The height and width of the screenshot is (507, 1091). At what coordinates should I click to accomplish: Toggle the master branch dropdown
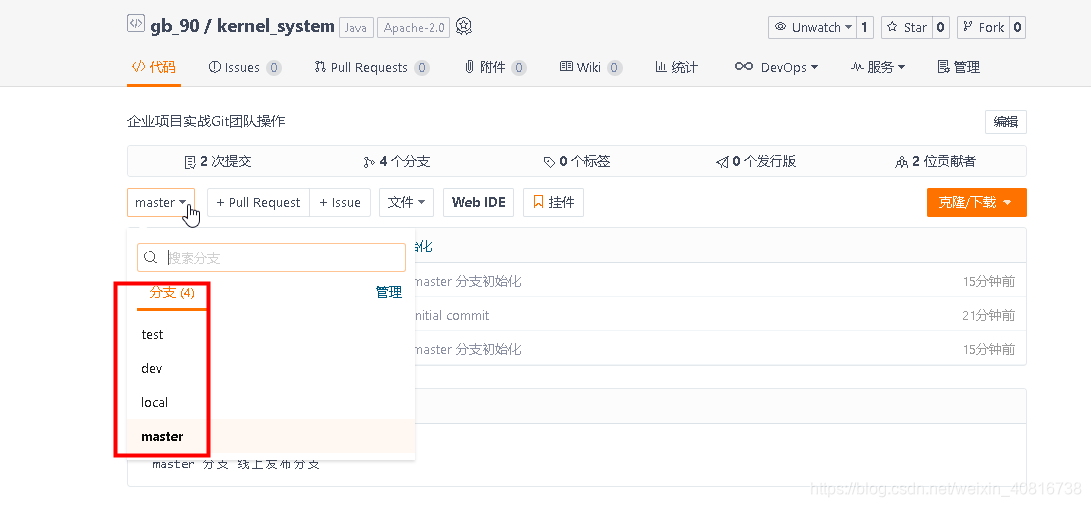(x=161, y=202)
